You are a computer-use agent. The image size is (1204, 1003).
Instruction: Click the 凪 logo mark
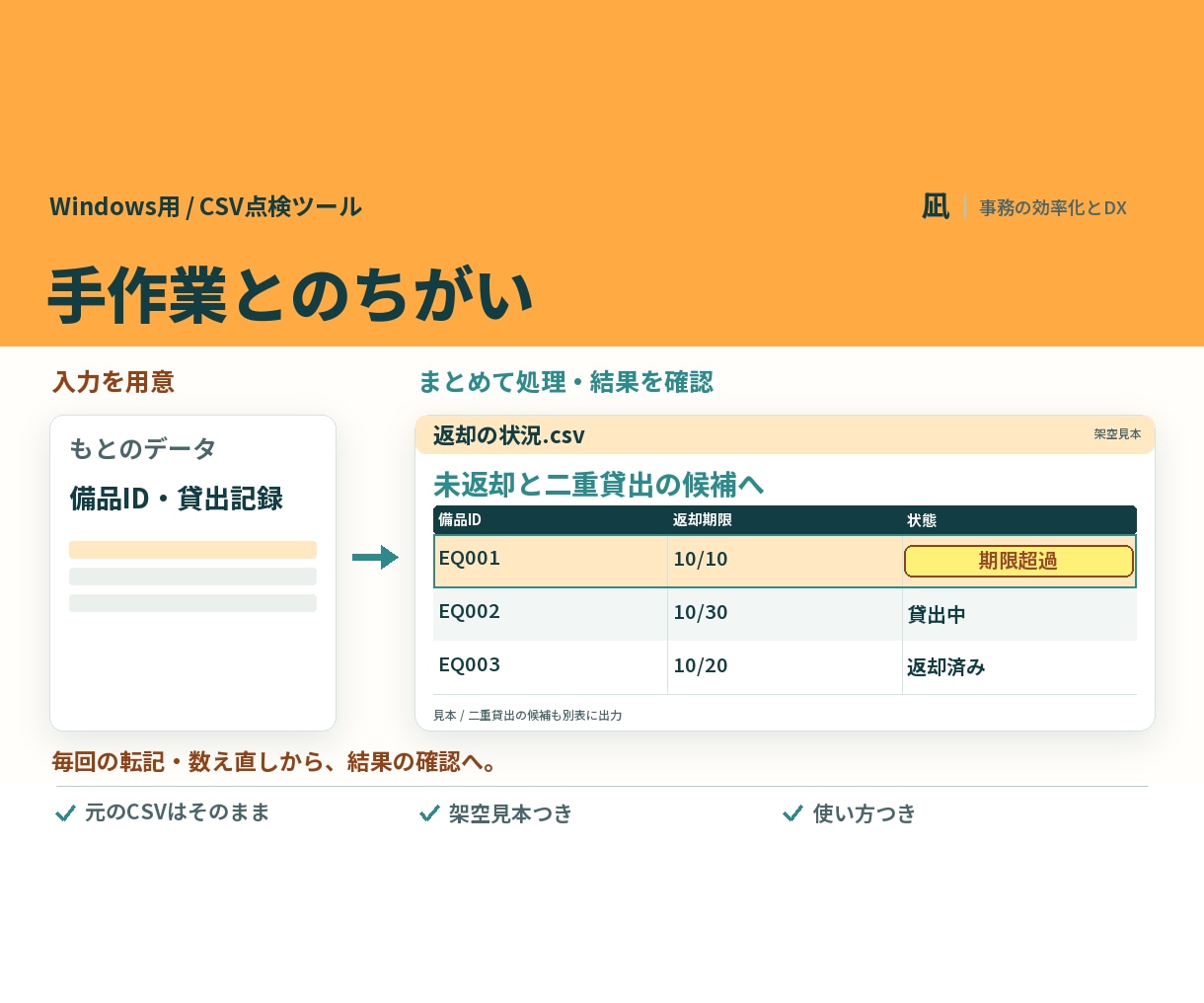pyautogui.click(x=936, y=206)
